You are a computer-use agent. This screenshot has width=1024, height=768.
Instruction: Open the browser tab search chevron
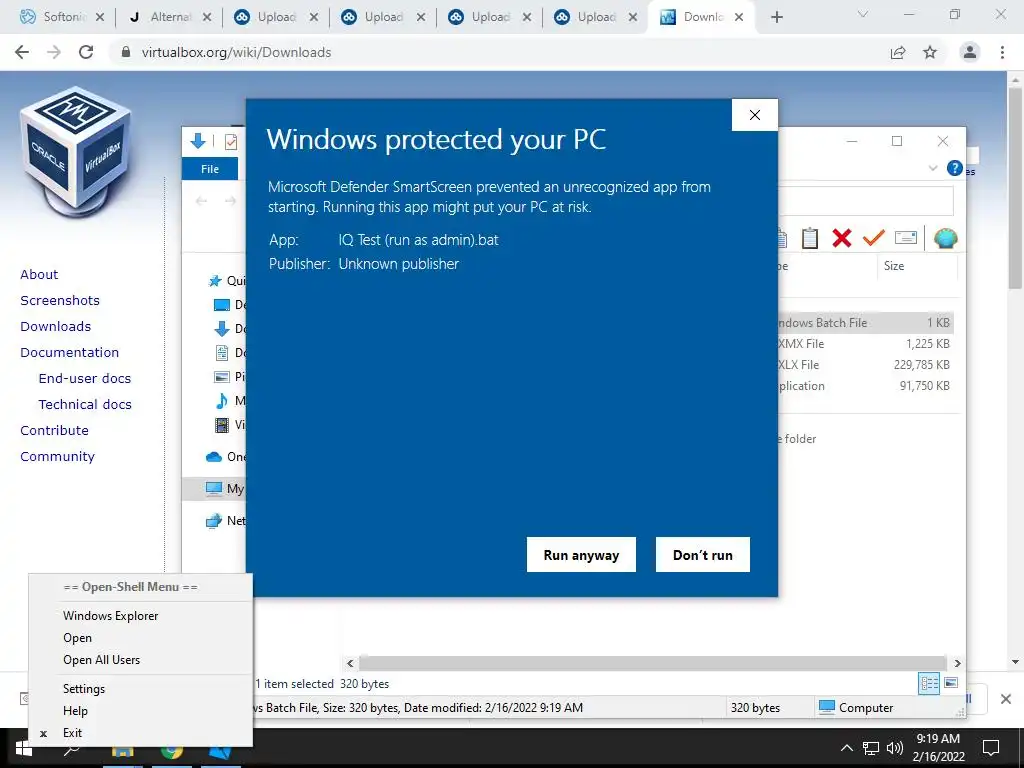pos(863,14)
